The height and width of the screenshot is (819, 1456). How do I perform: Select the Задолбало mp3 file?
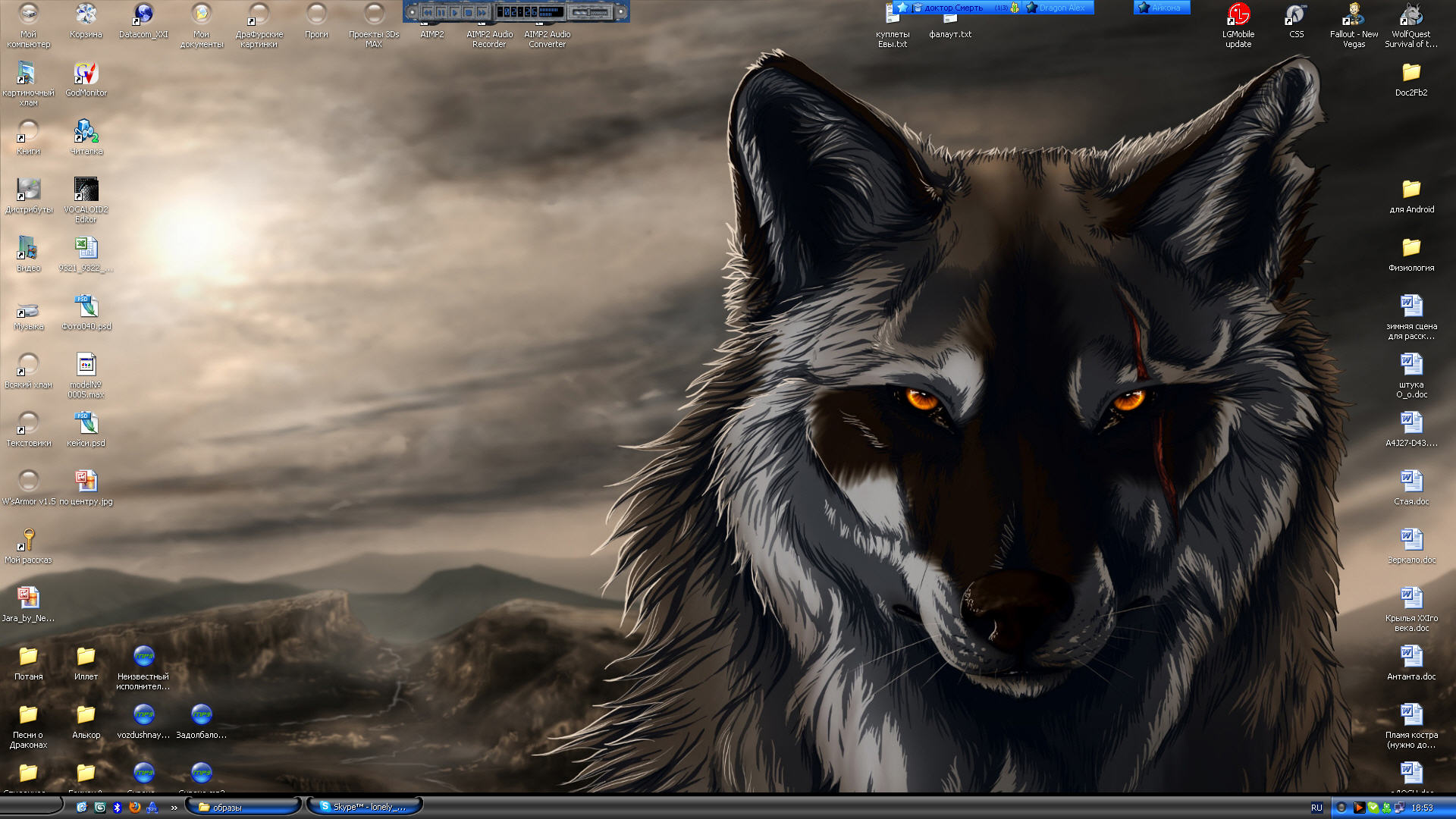(x=201, y=721)
